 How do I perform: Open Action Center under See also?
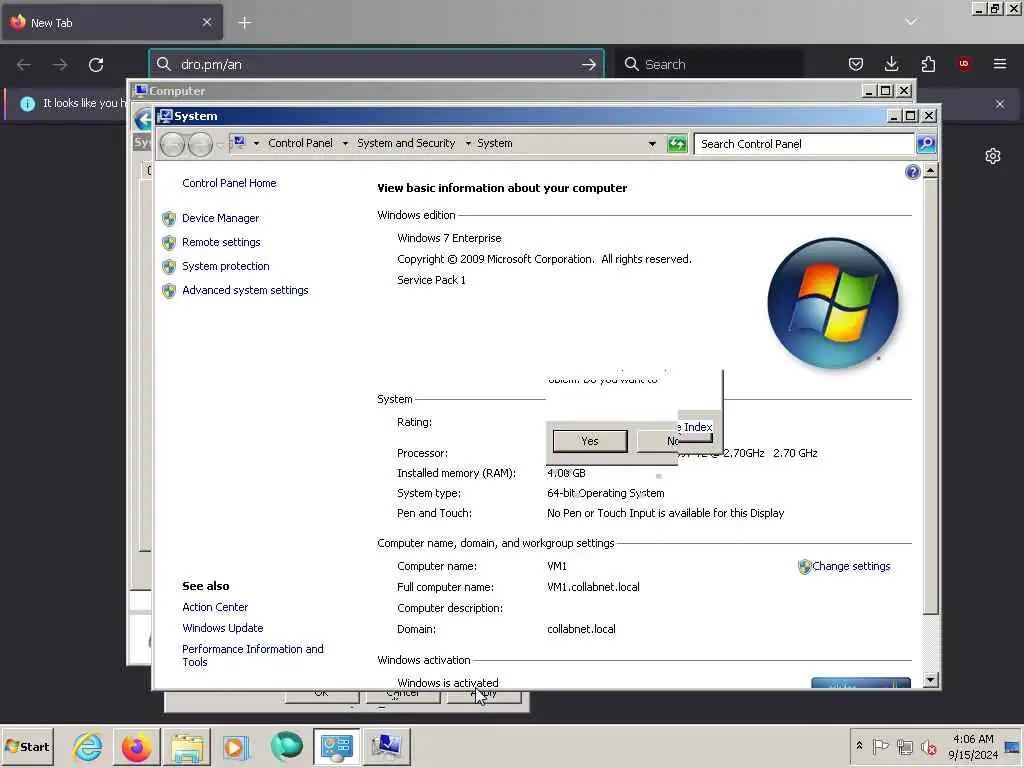[x=215, y=607]
